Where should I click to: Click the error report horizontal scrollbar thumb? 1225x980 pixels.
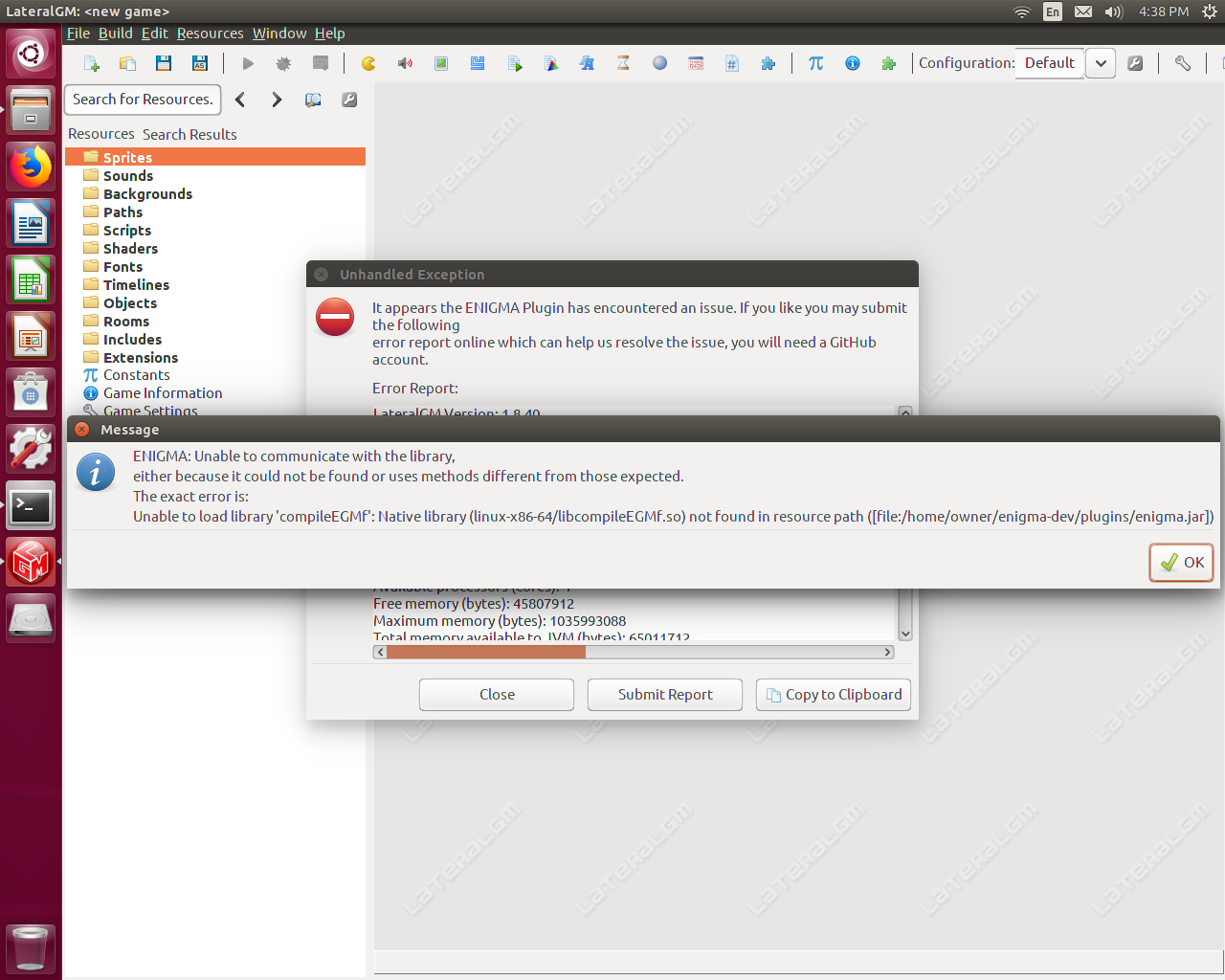485,652
